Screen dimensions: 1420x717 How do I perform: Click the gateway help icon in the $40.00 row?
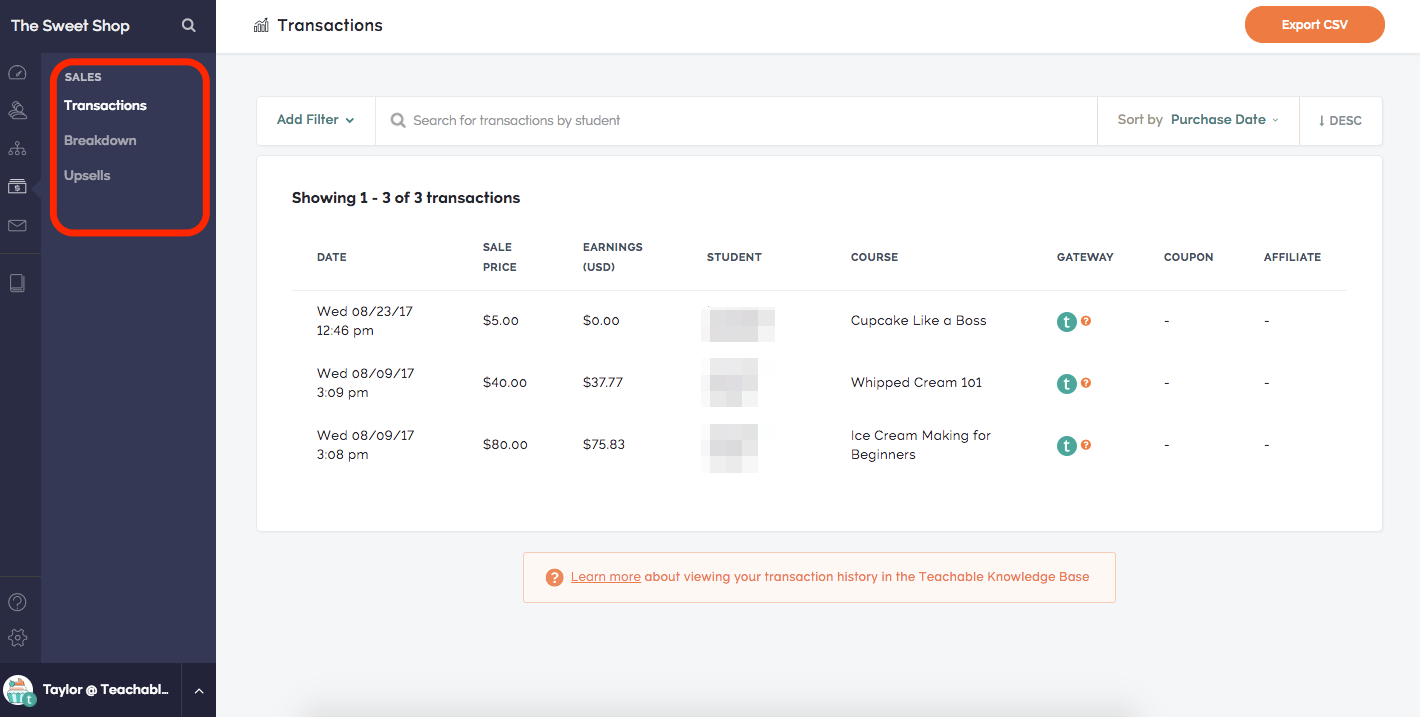[x=1086, y=383]
